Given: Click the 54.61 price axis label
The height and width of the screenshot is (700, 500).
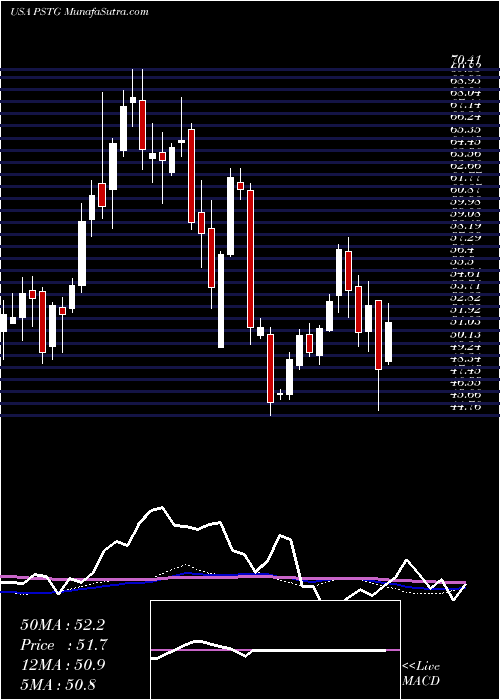Looking at the screenshot, I should (466, 275).
